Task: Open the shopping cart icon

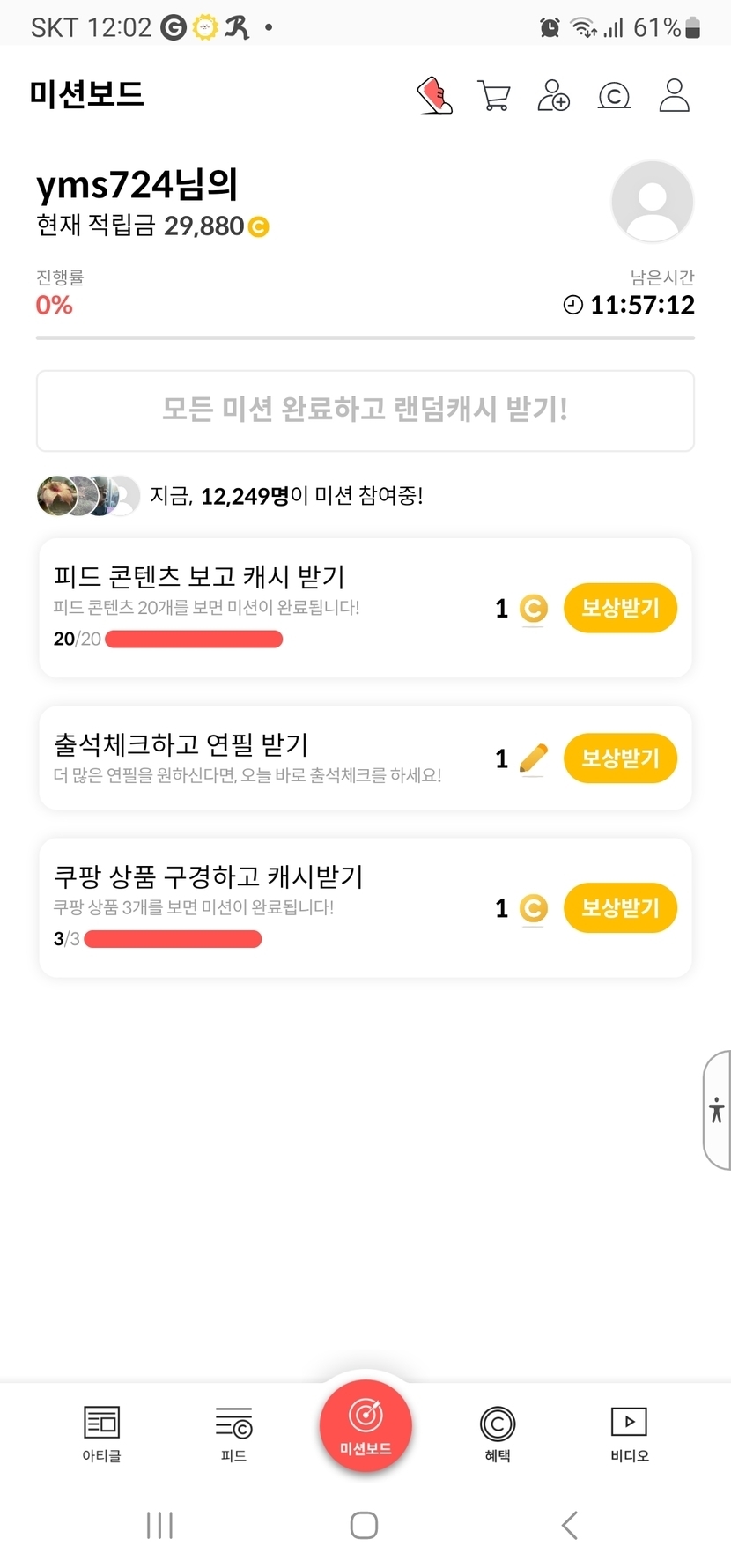Action: (x=494, y=95)
